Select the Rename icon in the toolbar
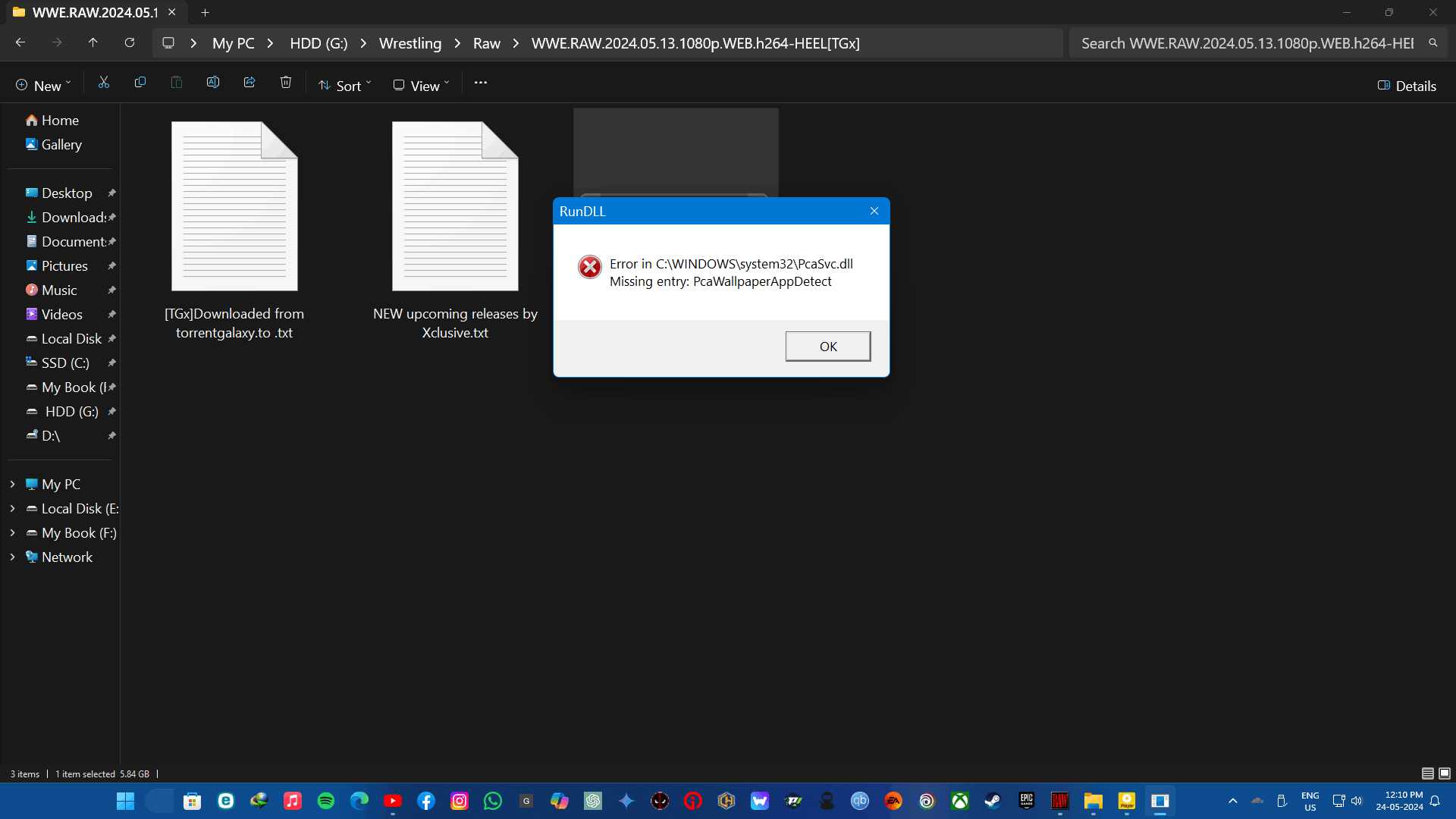The width and height of the screenshot is (1456, 819). pos(213,82)
